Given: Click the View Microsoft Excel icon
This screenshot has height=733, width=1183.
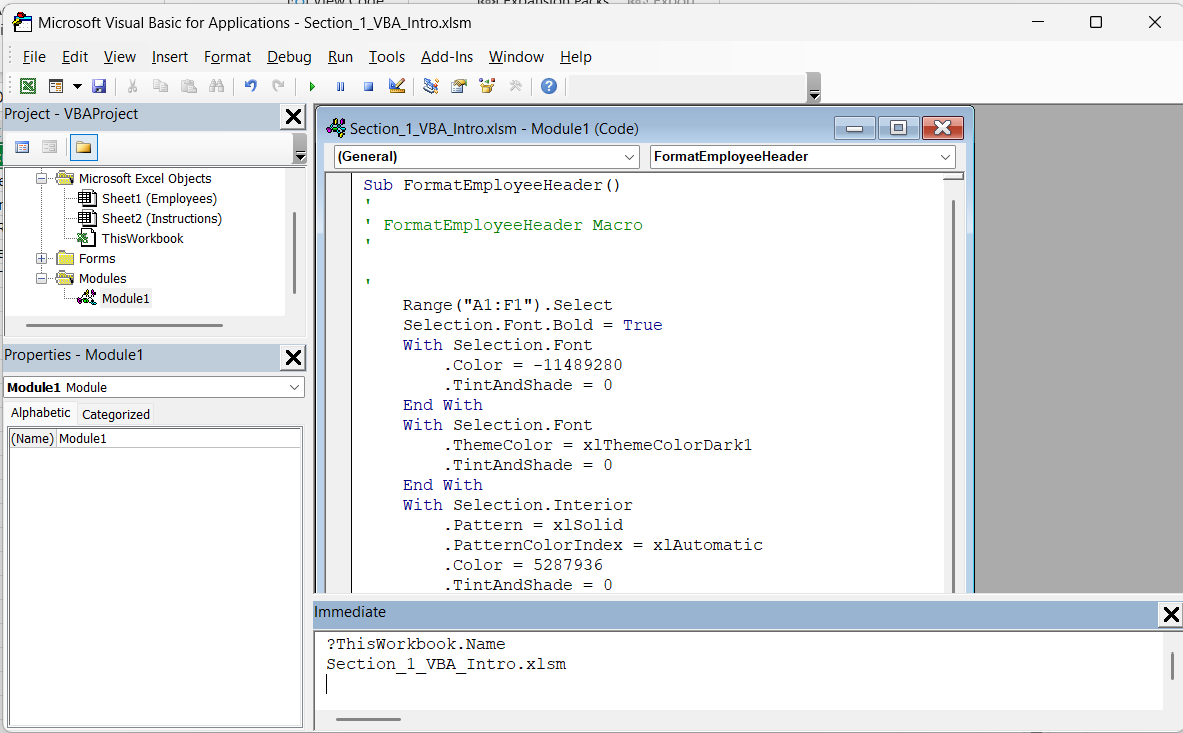Looking at the screenshot, I should [x=28, y=86].
